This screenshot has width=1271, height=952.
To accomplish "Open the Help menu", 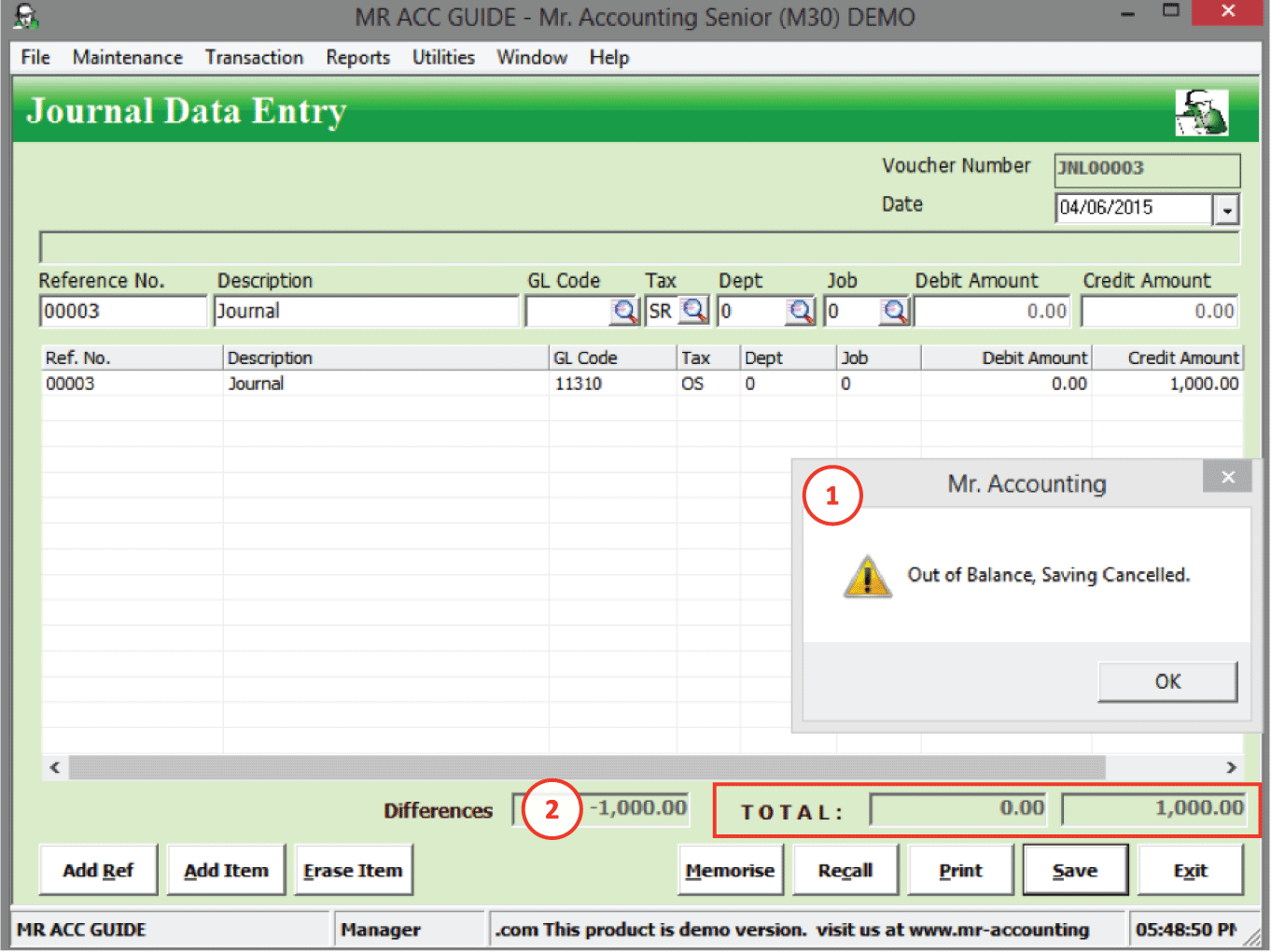I will [609, 57].
